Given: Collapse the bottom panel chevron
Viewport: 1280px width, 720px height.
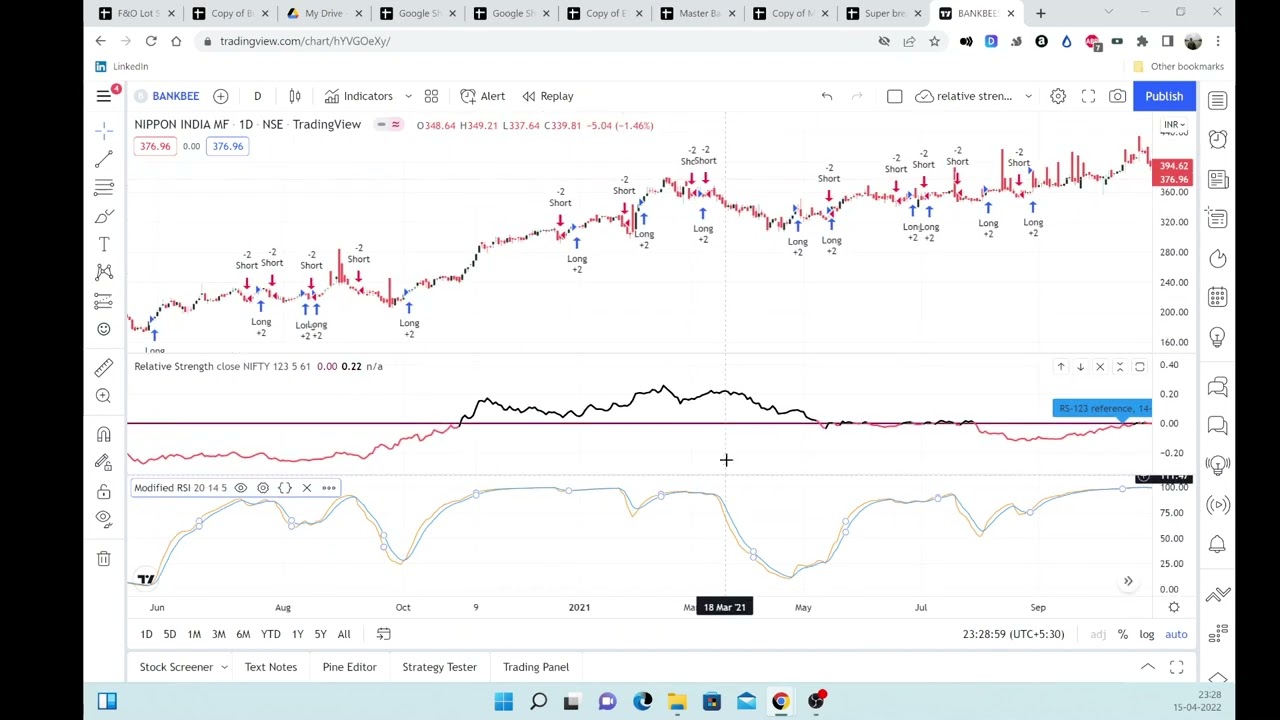Looking at the screenshot, I should (x=1148, y=667).
